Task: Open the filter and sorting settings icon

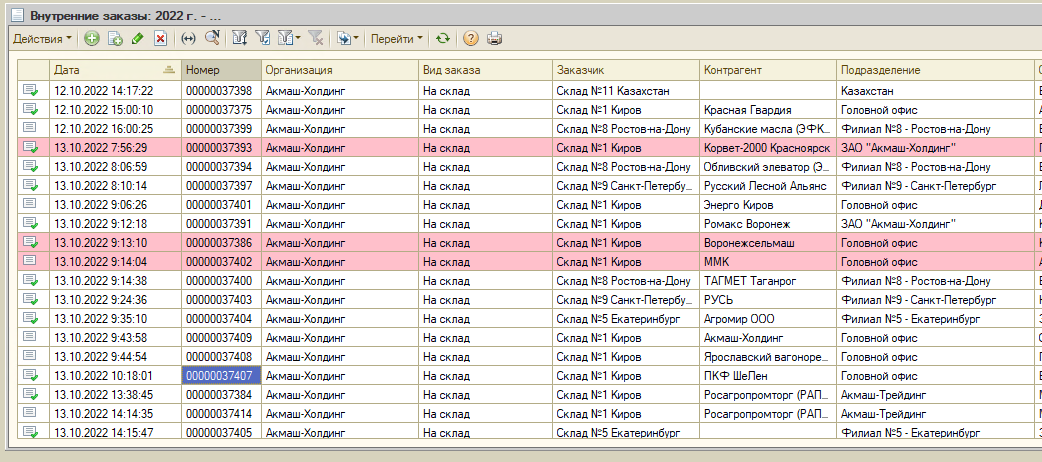Action: tap(240, 39)
